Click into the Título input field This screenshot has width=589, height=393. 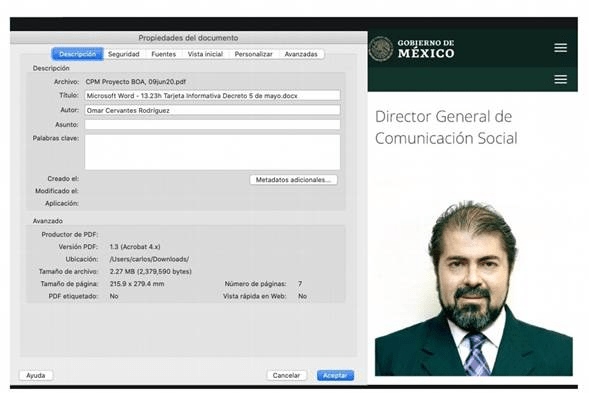click(212, 96)
